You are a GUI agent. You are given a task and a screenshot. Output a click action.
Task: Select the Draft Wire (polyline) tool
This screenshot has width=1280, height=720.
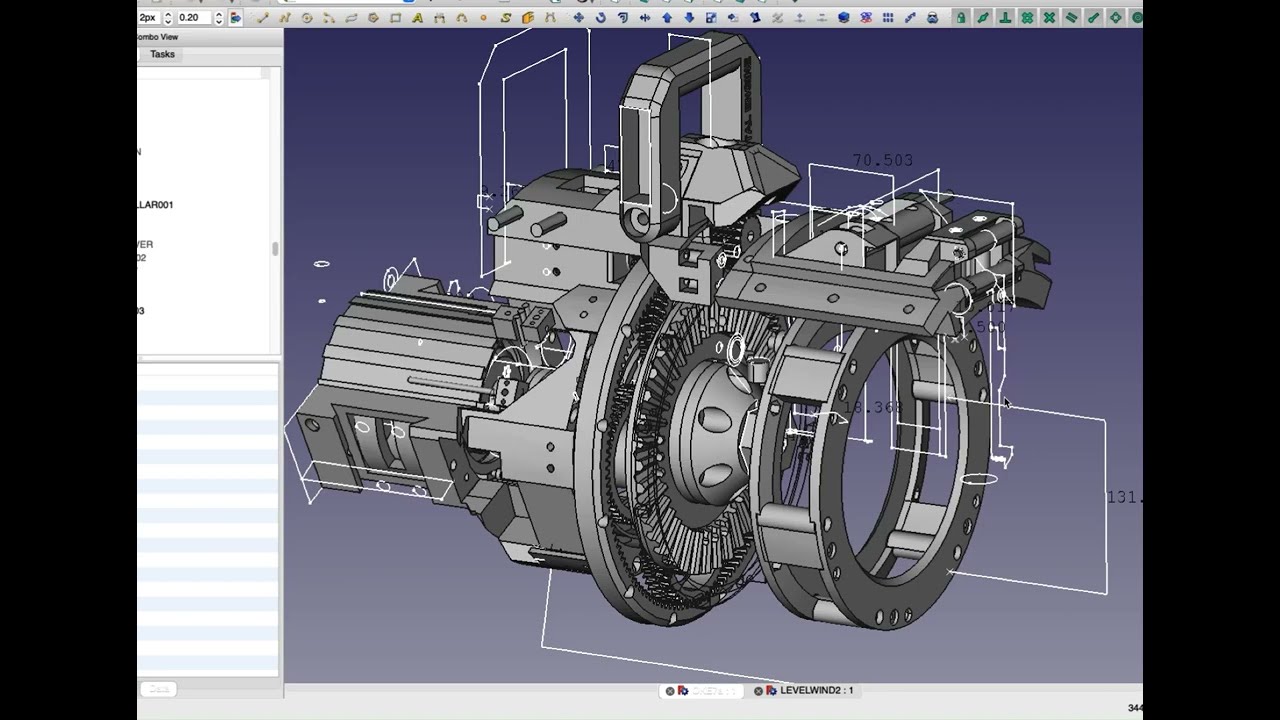tap(285, 18)
